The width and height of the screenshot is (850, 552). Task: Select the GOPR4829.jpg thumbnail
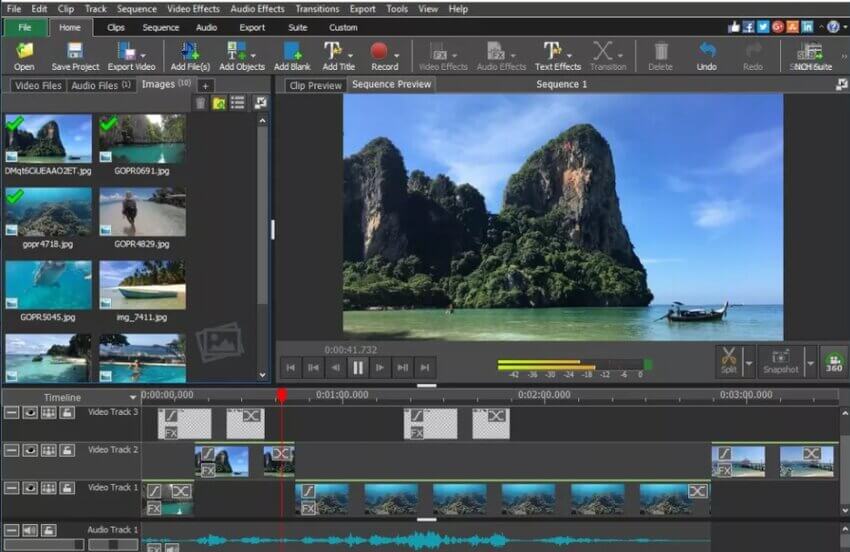click(x=143, y=212)
